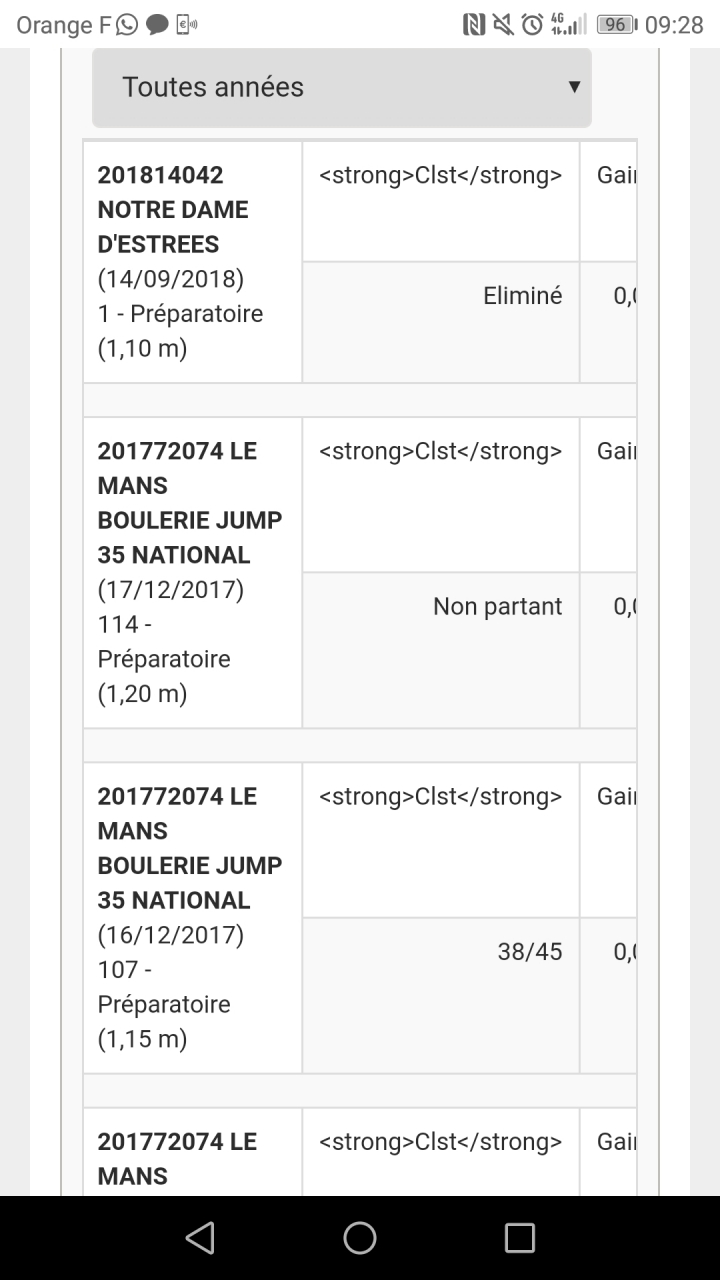Open the Le Mans 16/12/2017 competition entry
This screenshot has height=1280, width=720.
(x=192, y=917)
